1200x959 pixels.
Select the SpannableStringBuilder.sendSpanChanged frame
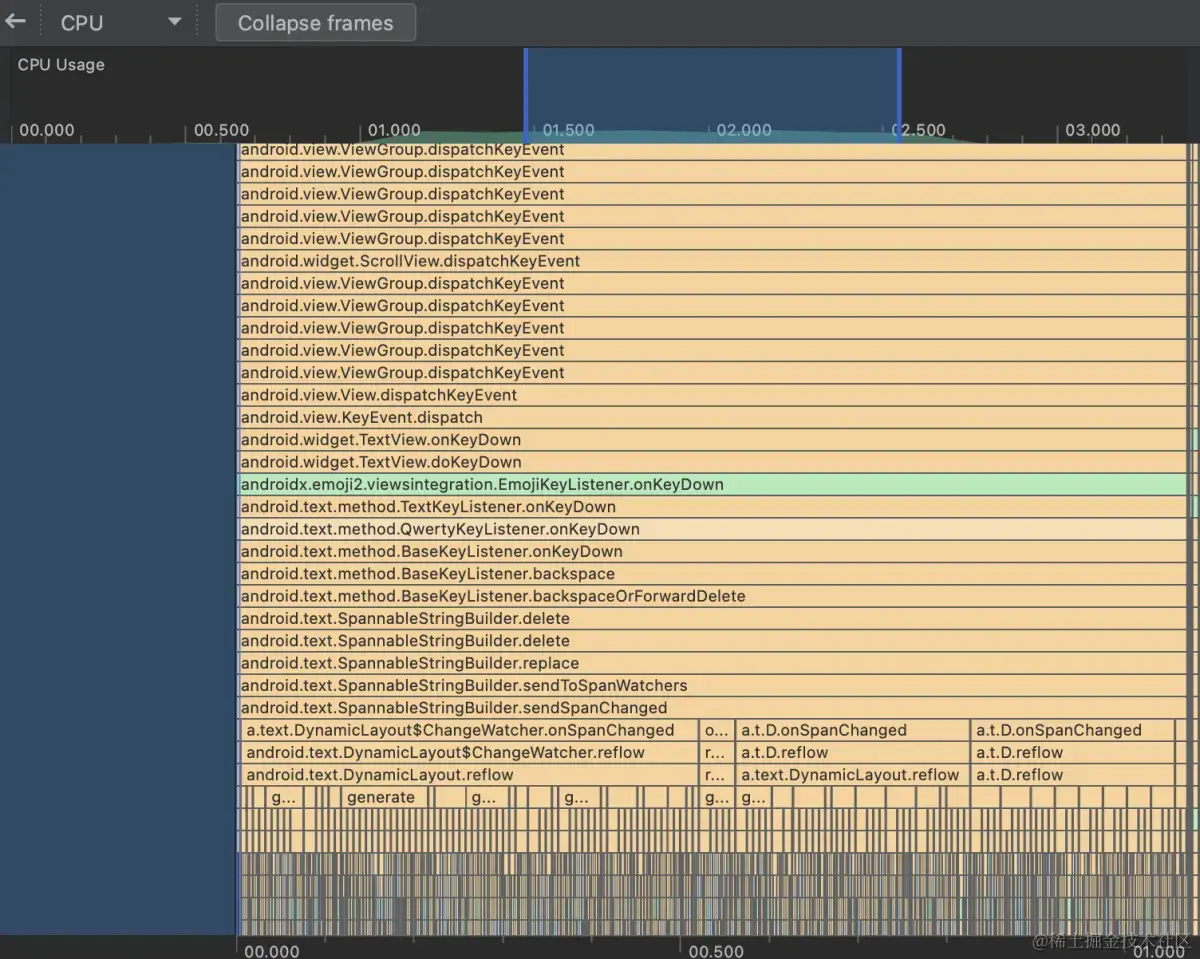(712, 708)
